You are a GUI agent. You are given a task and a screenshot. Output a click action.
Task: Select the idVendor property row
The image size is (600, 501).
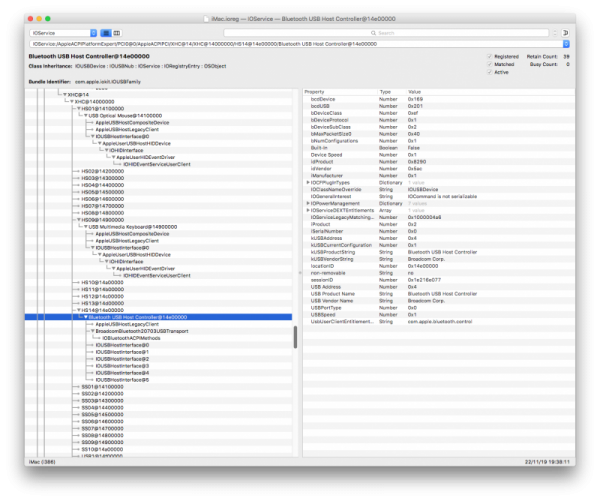point(439,169)
